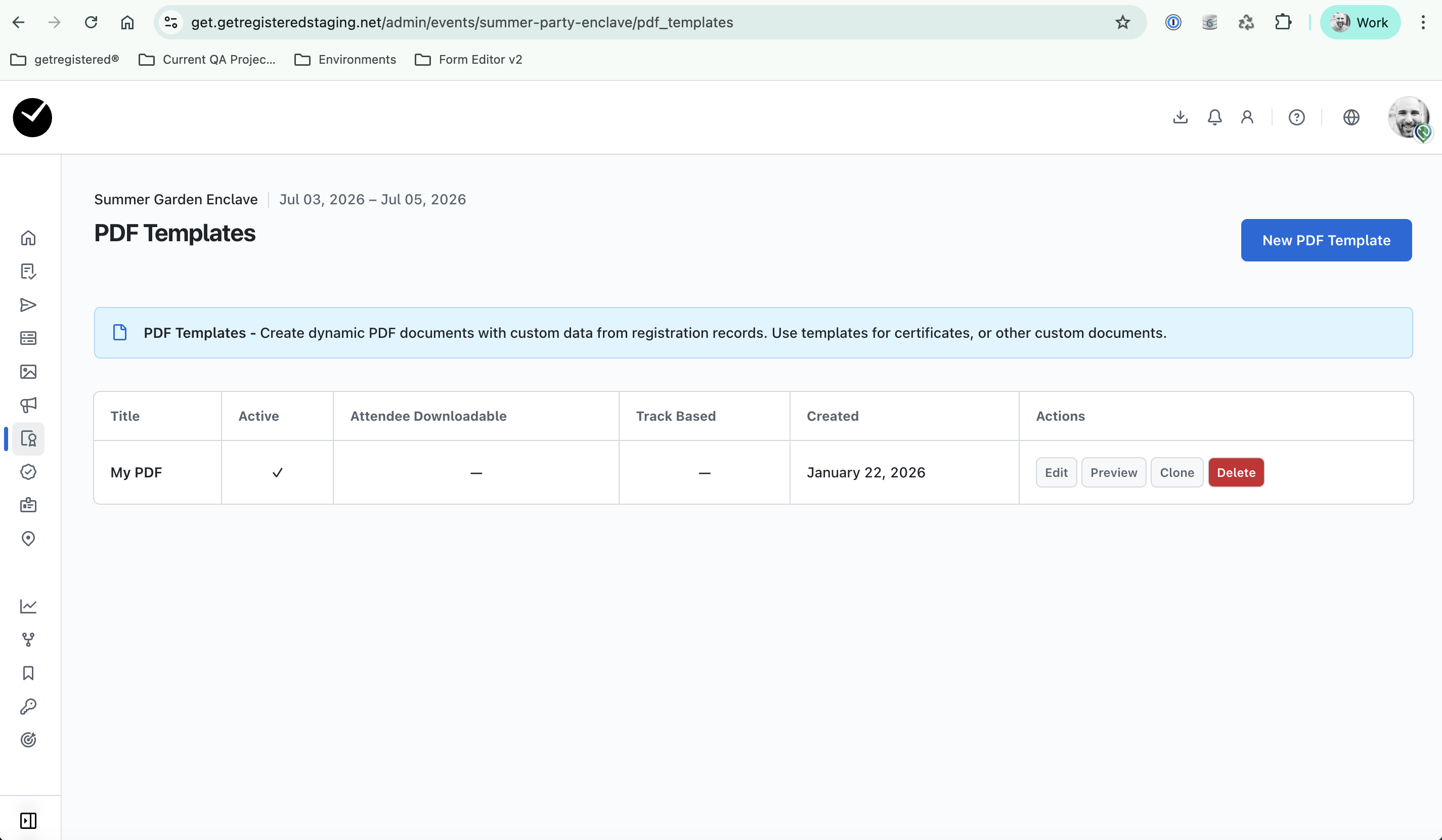Open the analytics line-chart sidebar icon
This screenshot has height=840, width=1442.
(x=28, y=606)
